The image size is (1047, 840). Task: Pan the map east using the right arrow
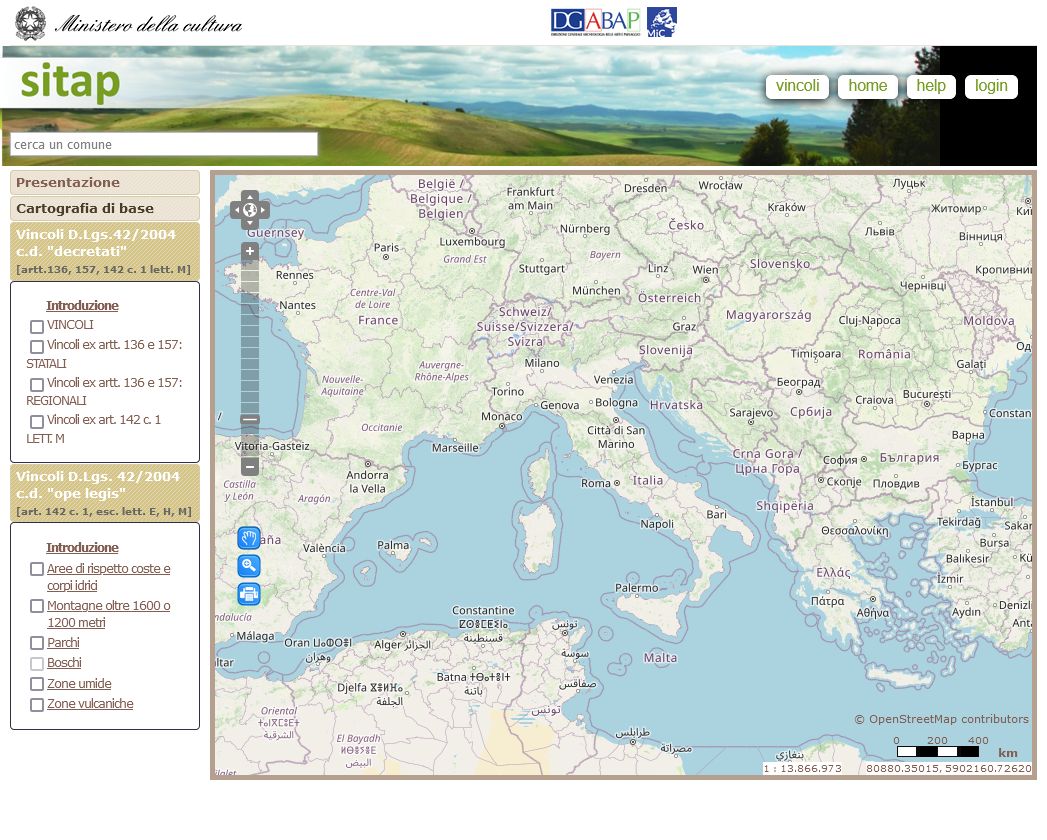click(x=264, y=210)
